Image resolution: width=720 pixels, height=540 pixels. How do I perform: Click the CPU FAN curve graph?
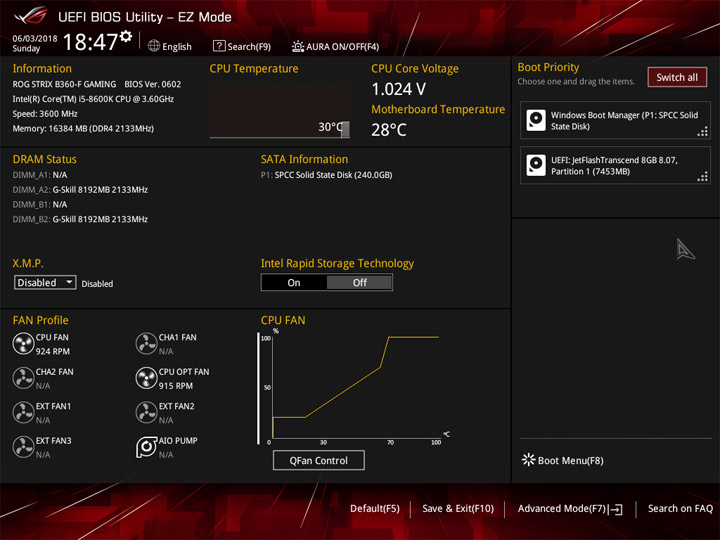pyautogui.click(x=354, y=387)
